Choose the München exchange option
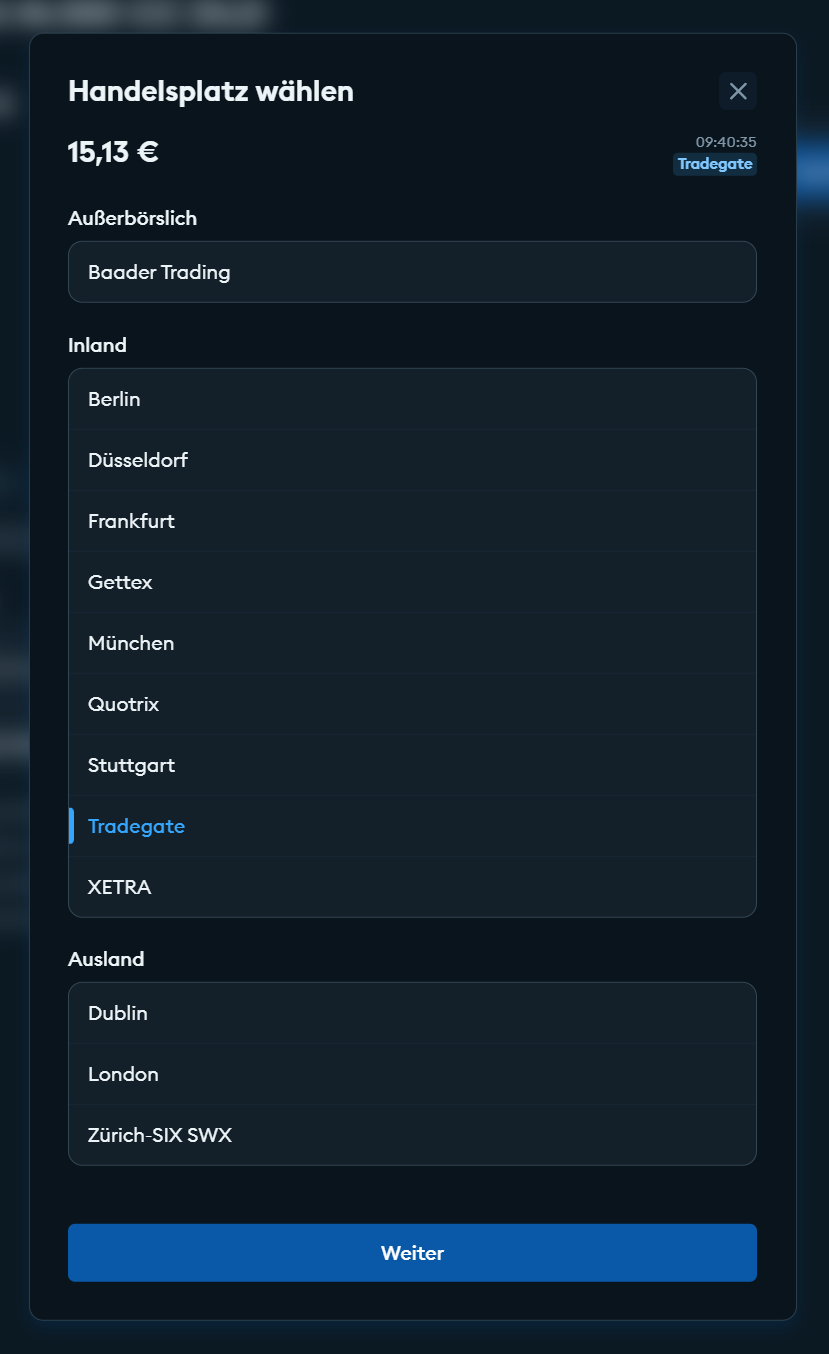The height and width of the screenshot is (1354, 829). tap(412, 643)
